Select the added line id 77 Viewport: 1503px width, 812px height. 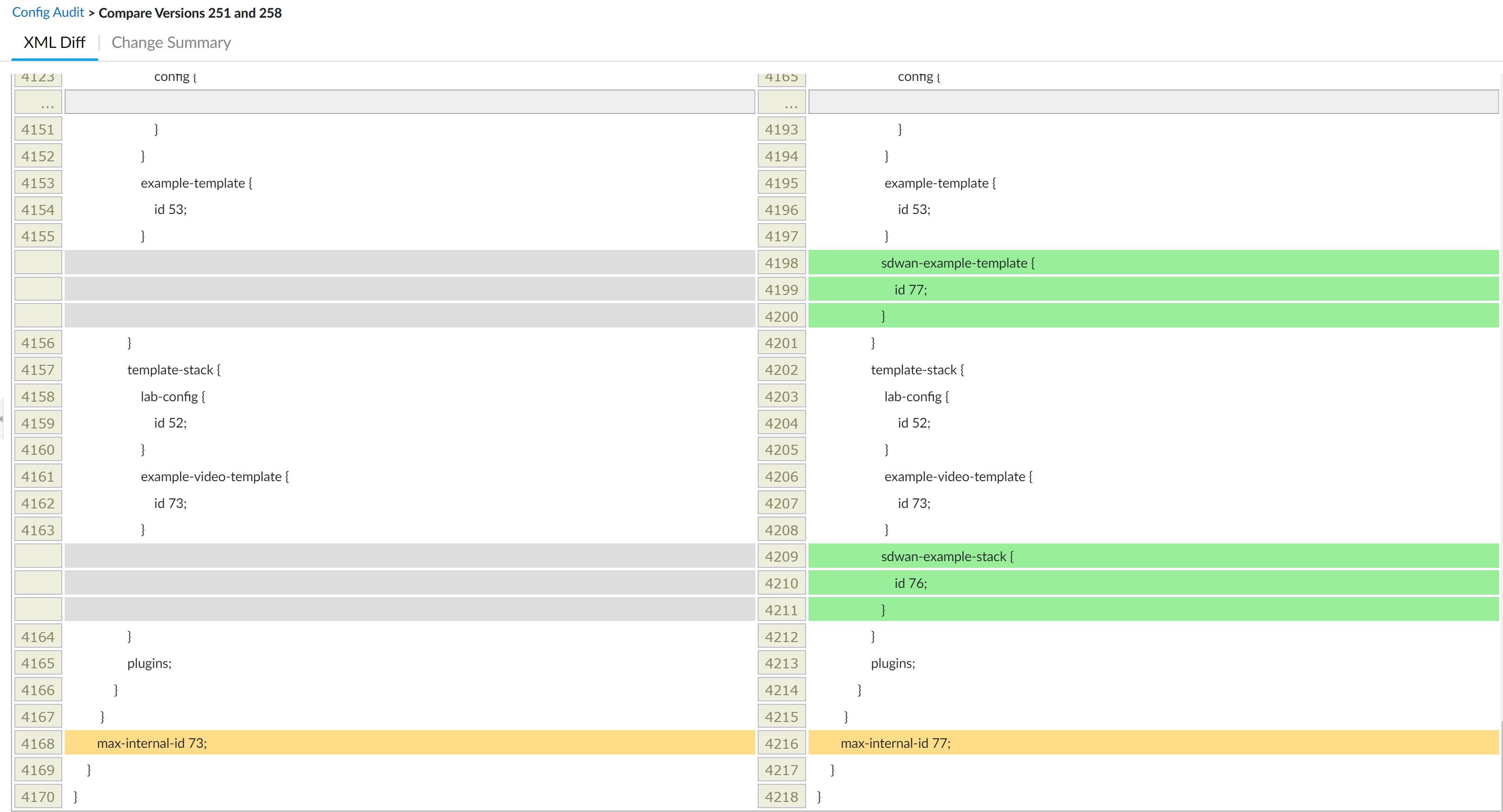click(x=910, y=290)
